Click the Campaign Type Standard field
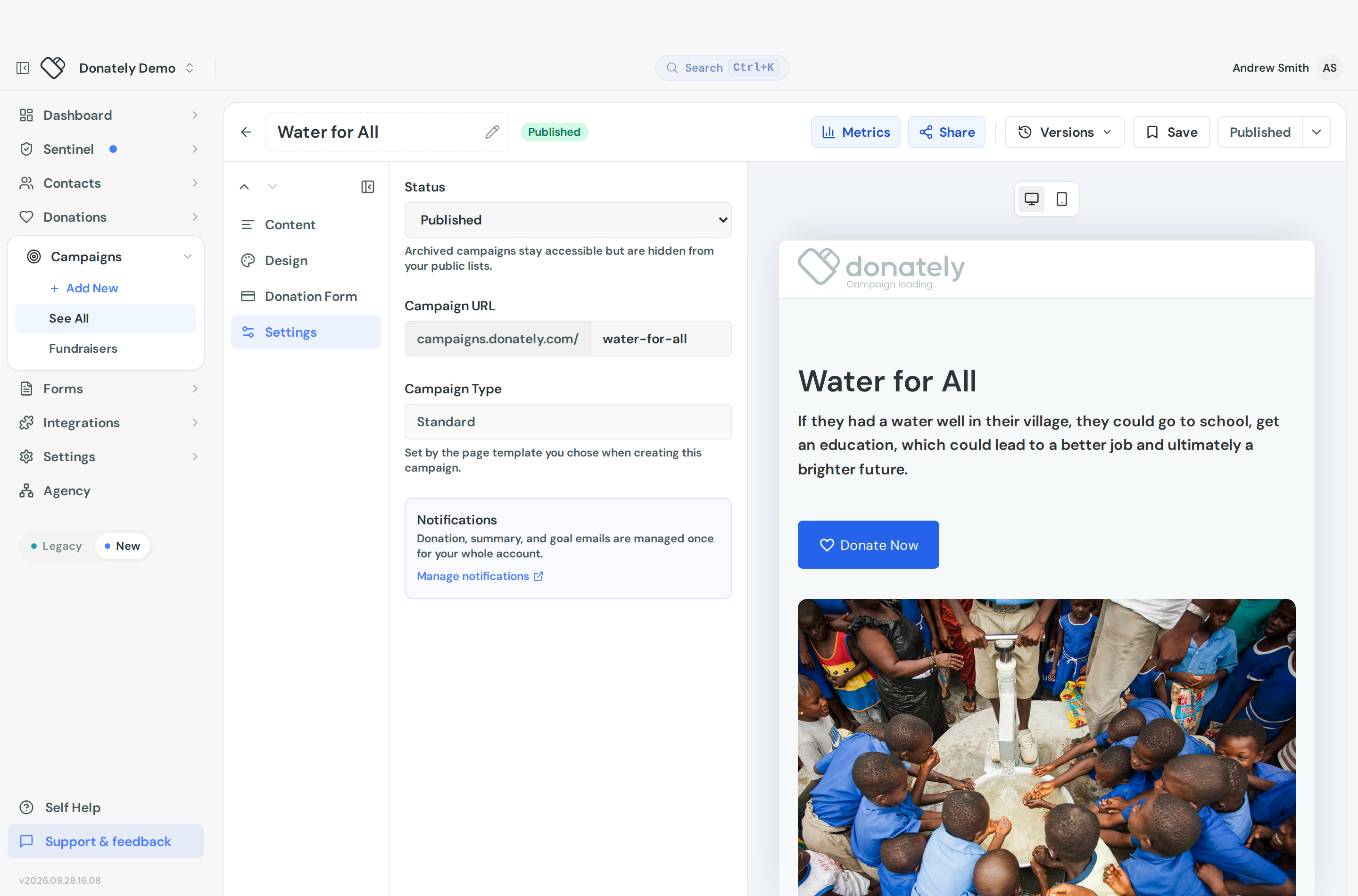This screenshot has height=896, width=1358. (x=568, y=422)
